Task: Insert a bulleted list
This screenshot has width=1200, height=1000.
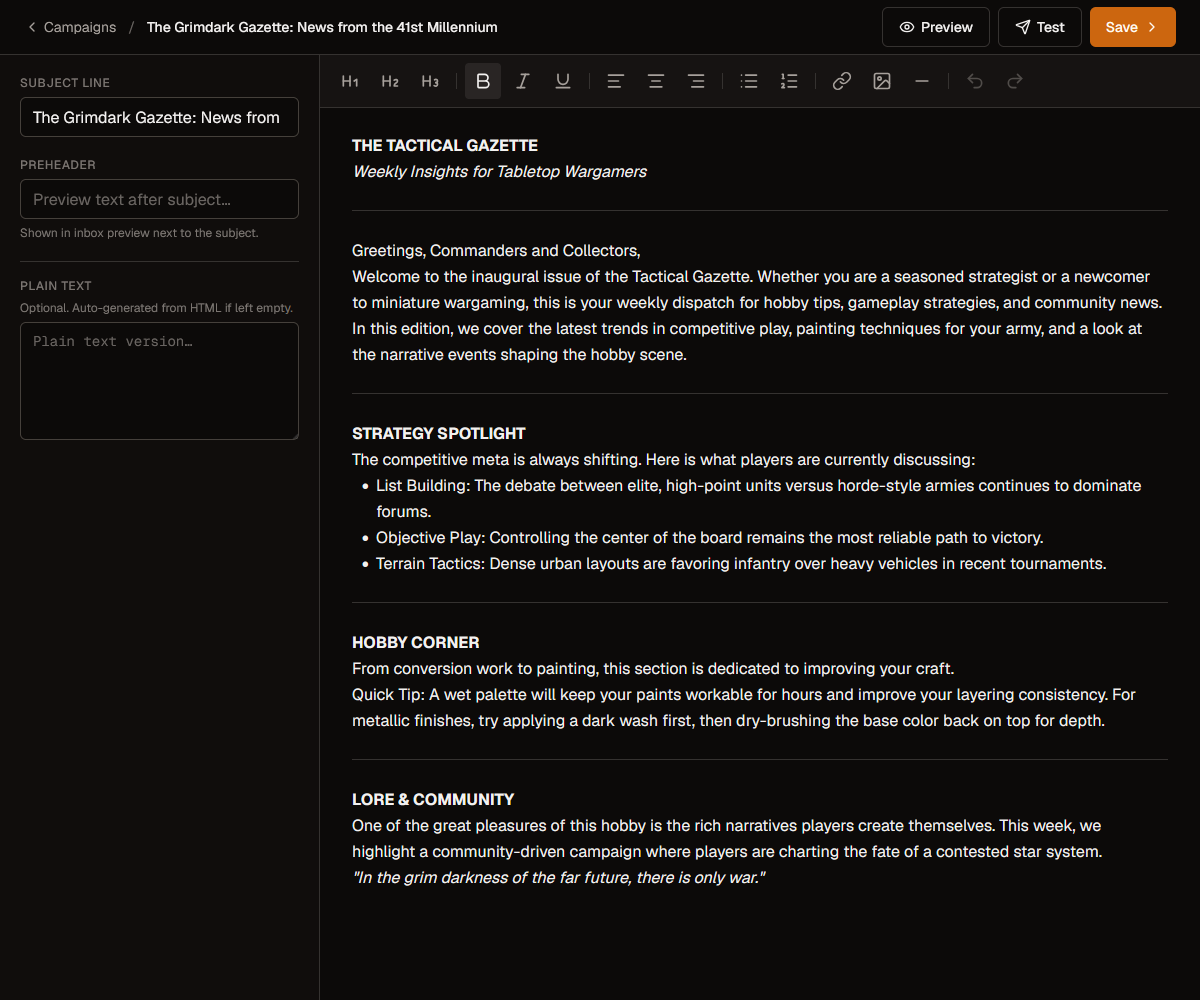Action: 749,81
